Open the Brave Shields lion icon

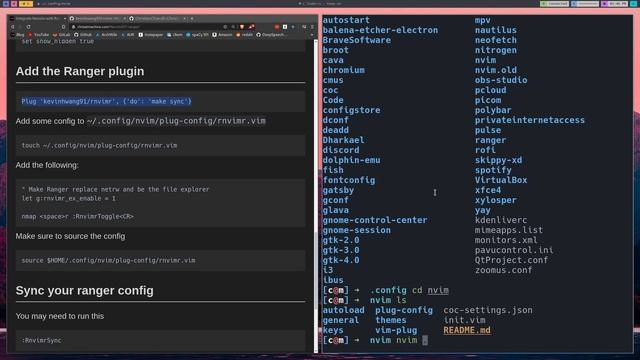tap(242, 27)
